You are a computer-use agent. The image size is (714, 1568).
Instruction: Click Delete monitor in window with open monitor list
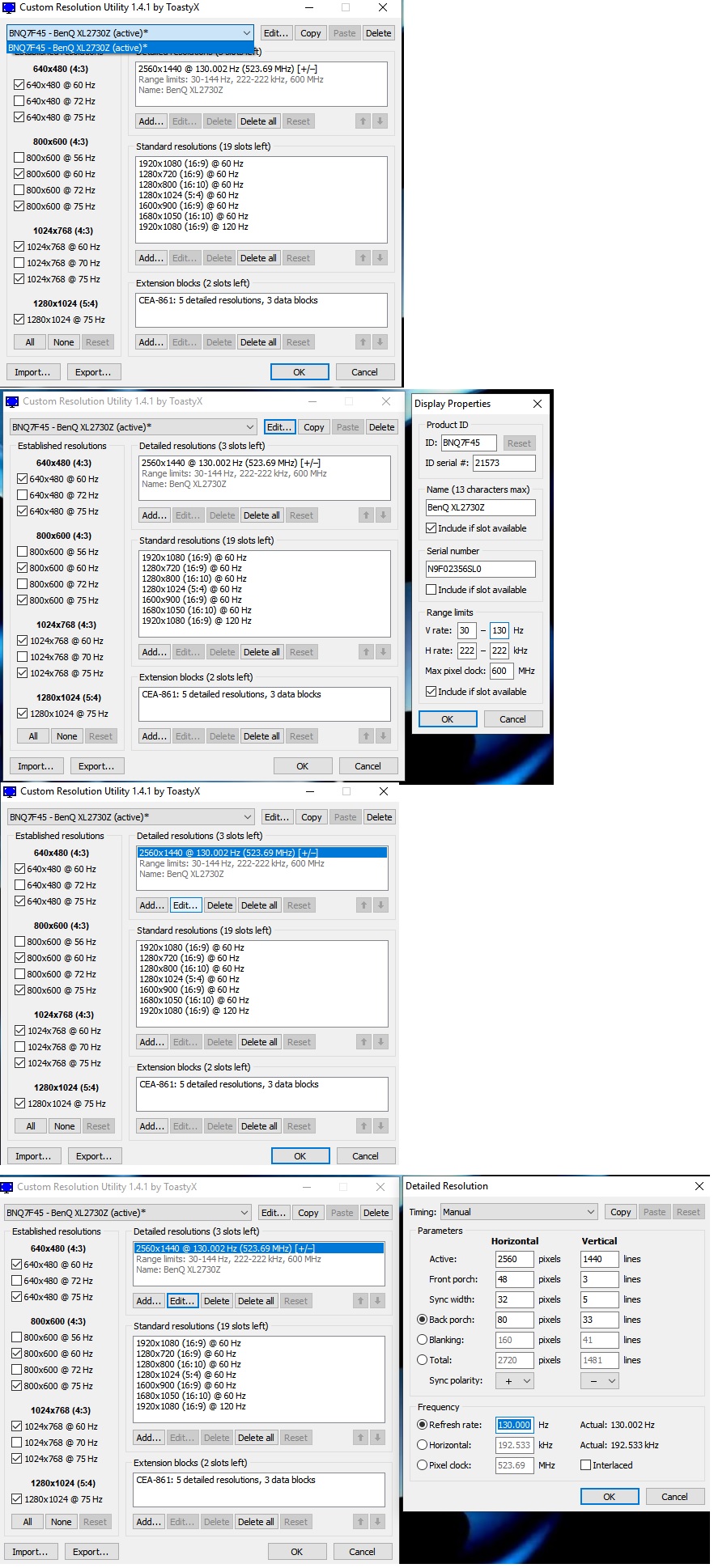[378, 33]
